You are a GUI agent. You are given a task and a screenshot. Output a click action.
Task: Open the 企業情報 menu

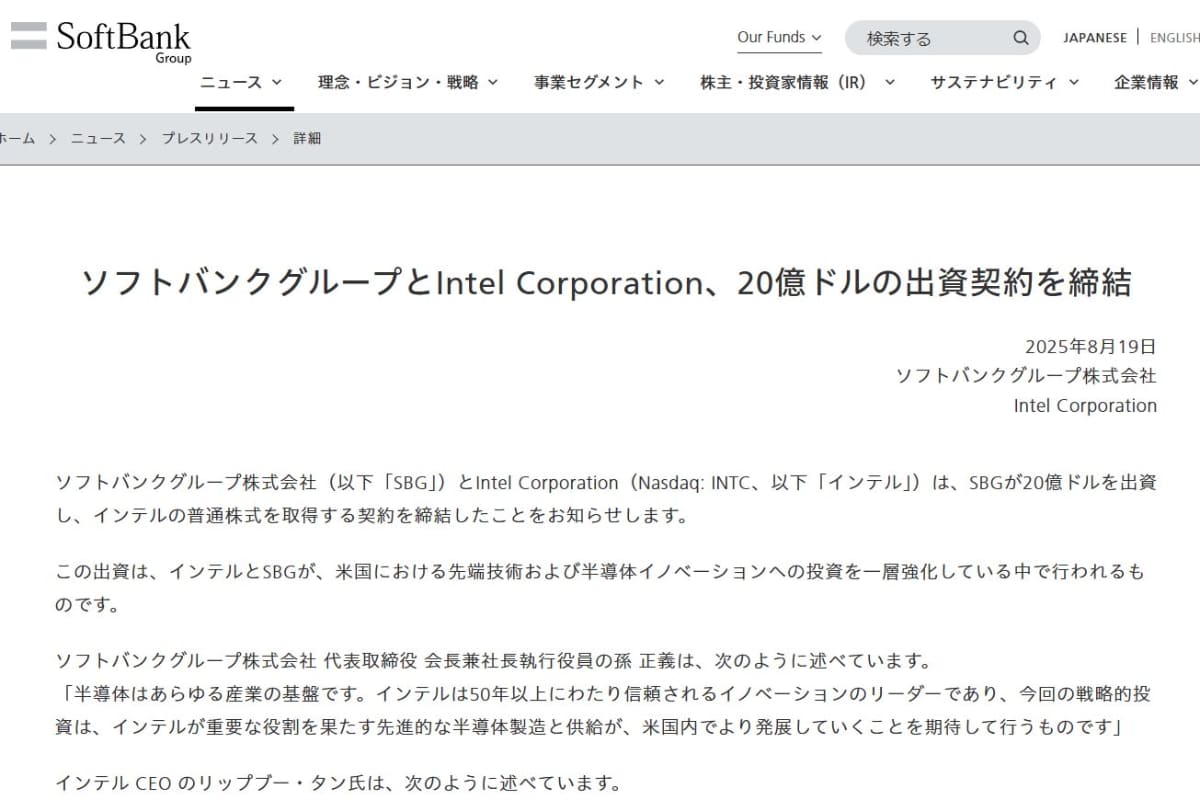click(1156, 82)
